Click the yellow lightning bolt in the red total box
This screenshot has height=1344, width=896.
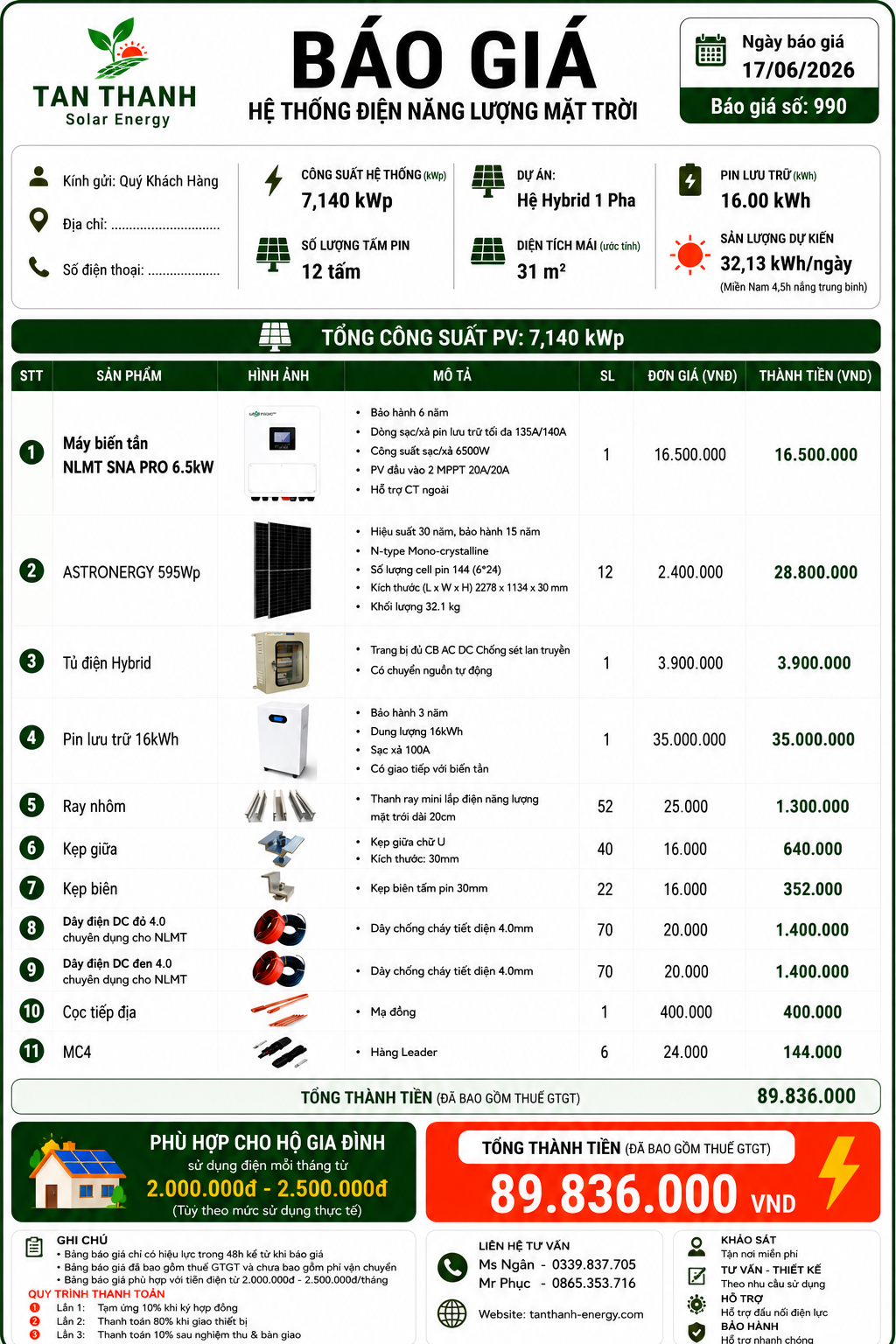[838, 1172]
